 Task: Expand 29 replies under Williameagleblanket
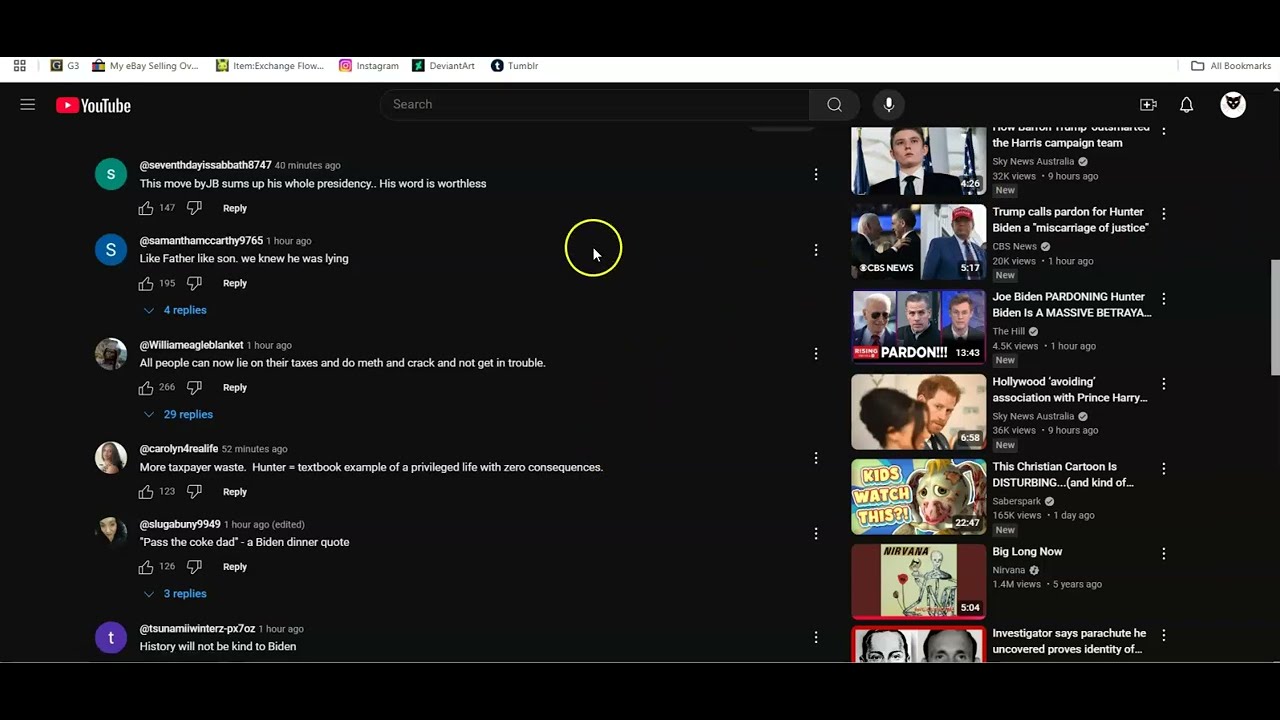tap(178, 414)
